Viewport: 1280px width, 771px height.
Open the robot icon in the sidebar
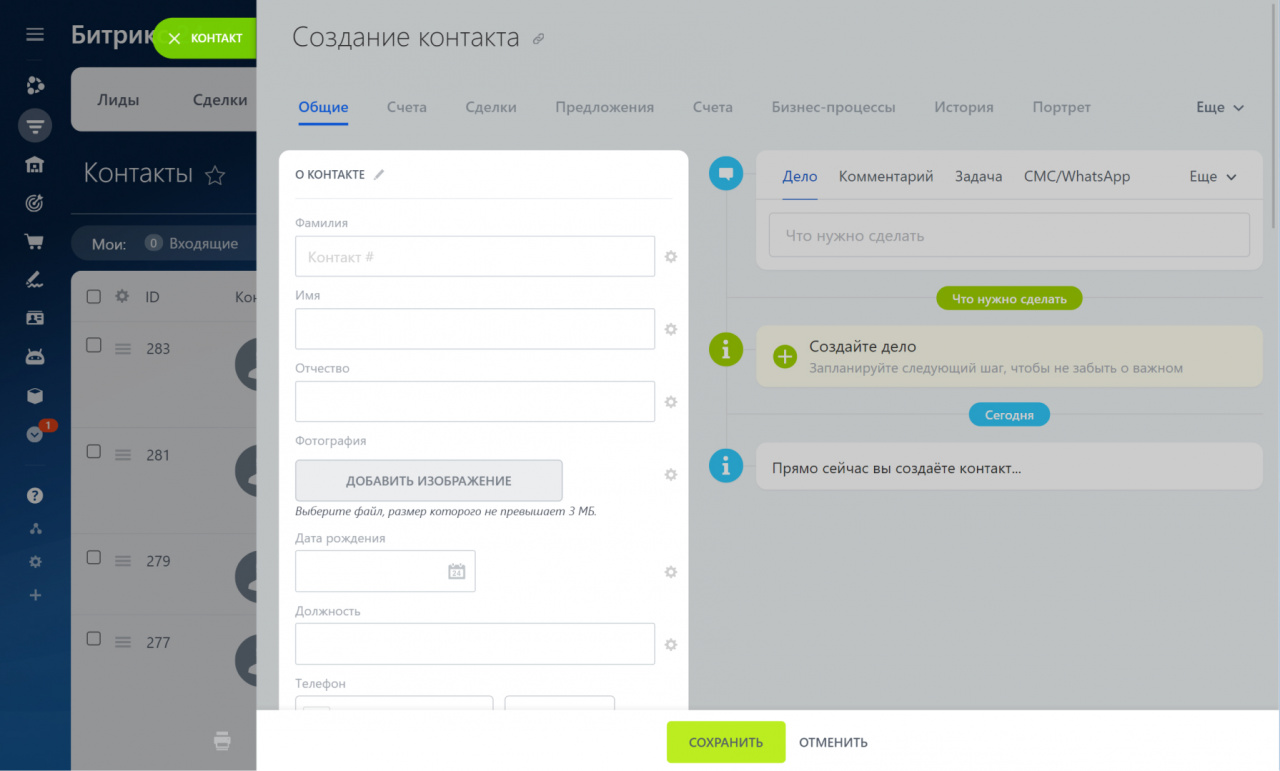coord(35,356)
